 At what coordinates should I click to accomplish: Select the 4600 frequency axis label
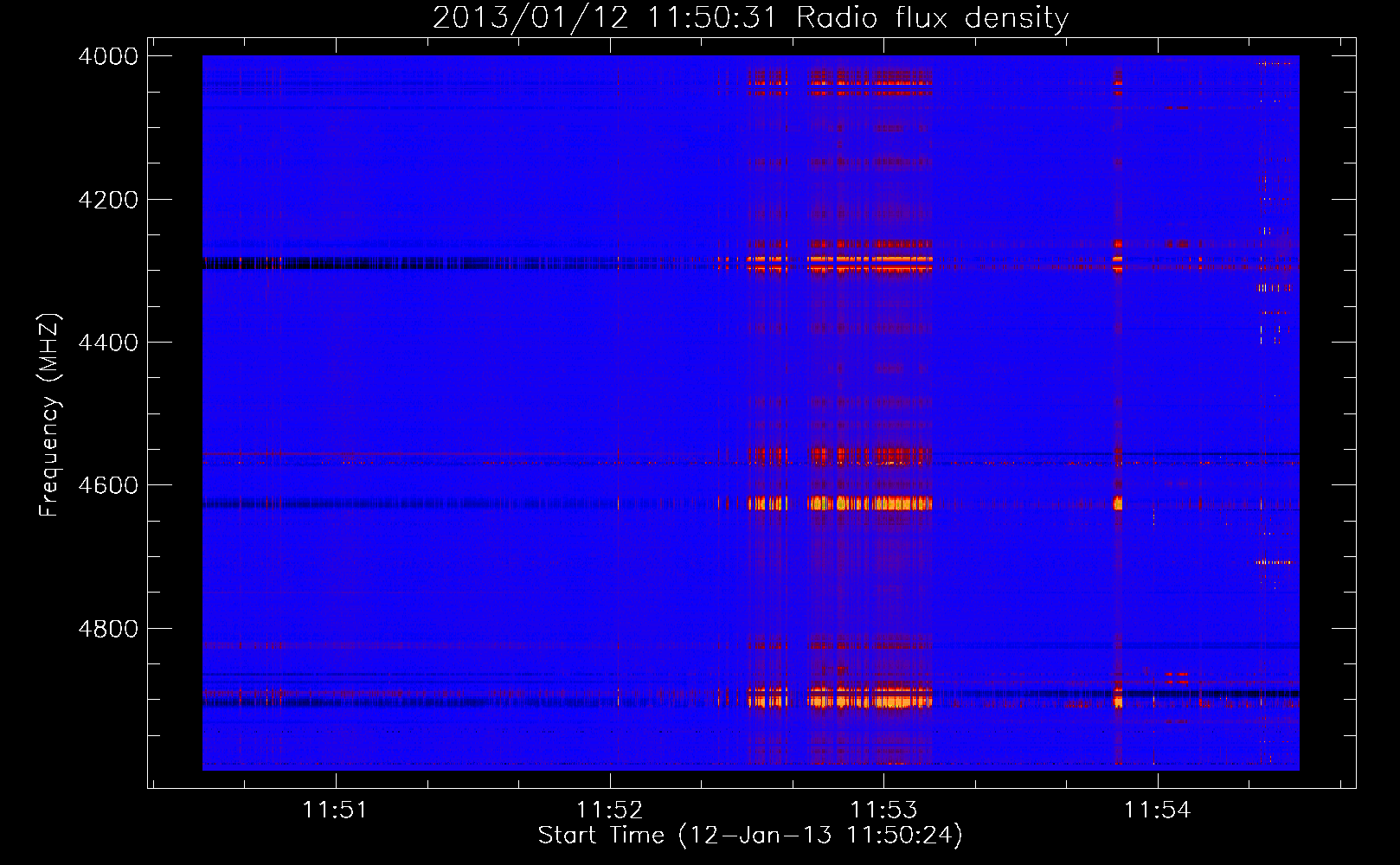coord(108,485)
